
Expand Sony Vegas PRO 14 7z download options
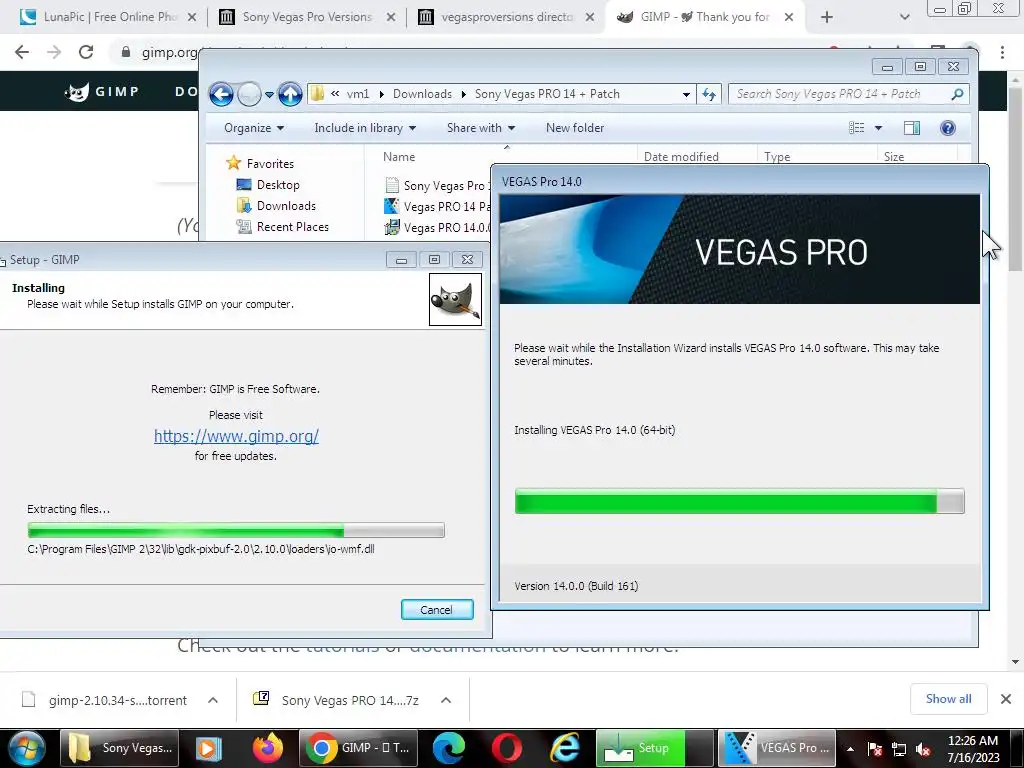coord(446,700)
